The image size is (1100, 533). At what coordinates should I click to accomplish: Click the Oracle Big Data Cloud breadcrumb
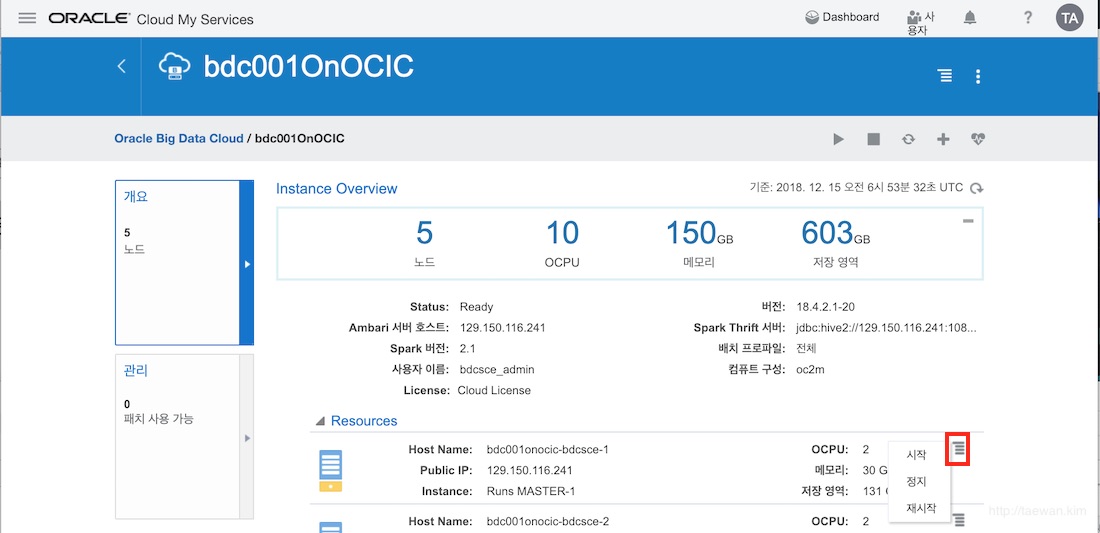179,138
